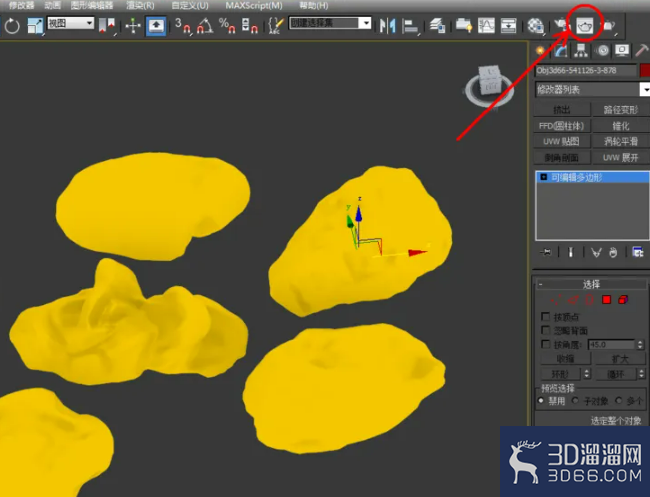Select Border sub-object level icon
Image resolution: width=650 pixels, height=497 pixels.
pos(589,299)
